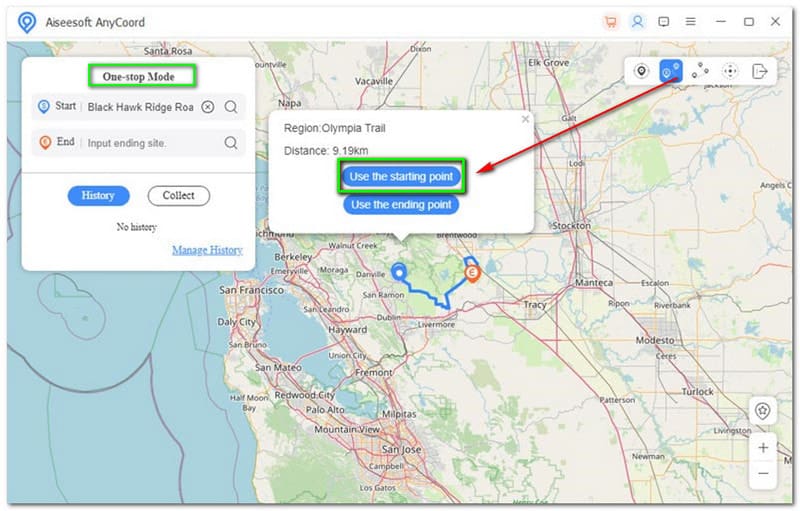
Task: Click the San Jose map label
Action: pyautogui.click(x=401, y=450)
